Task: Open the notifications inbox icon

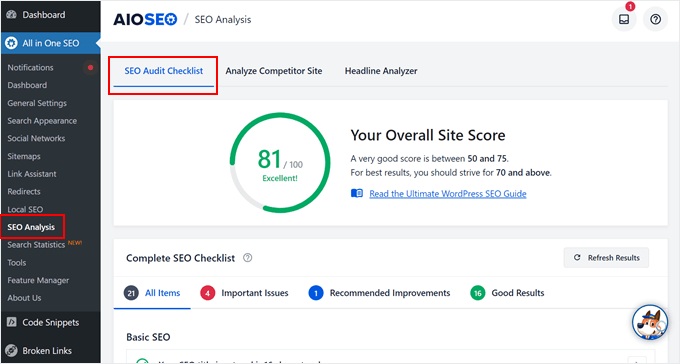Action: [624, 20]
